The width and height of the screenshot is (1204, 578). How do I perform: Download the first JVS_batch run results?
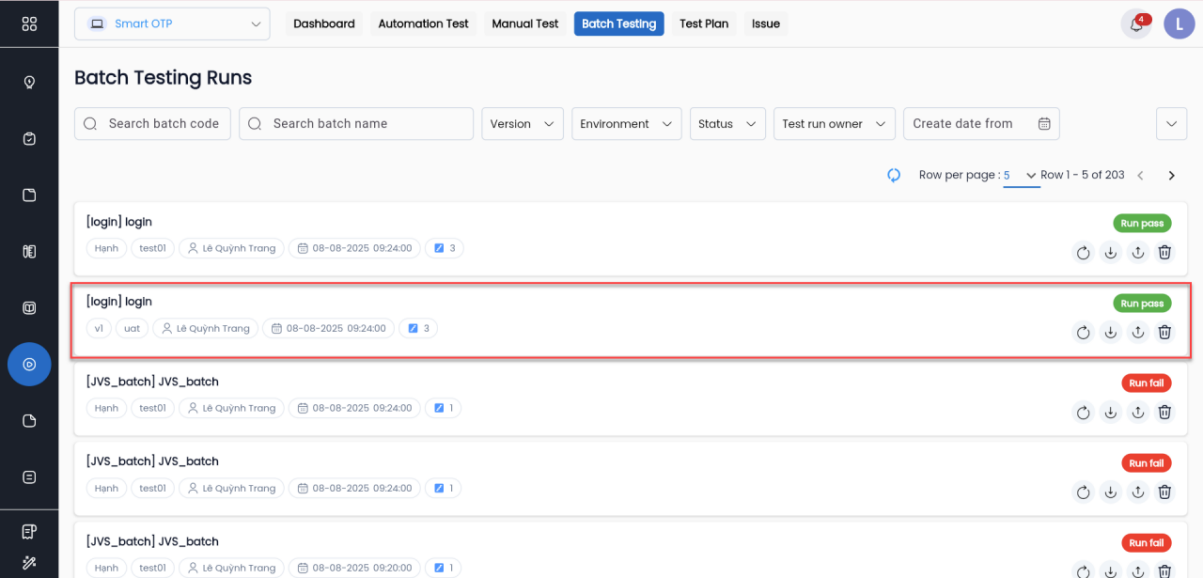(x=1110, y=411)
